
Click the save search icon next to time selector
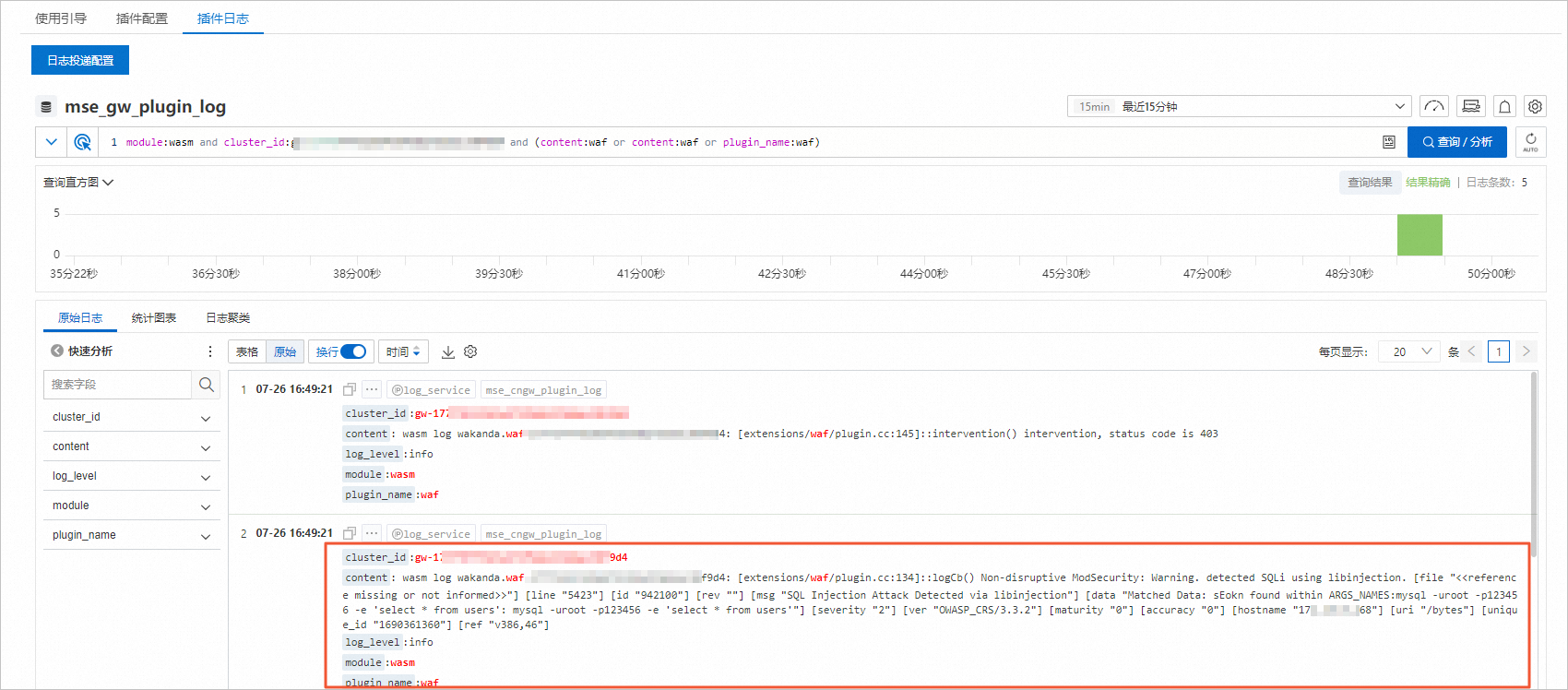pos(1472,106)
